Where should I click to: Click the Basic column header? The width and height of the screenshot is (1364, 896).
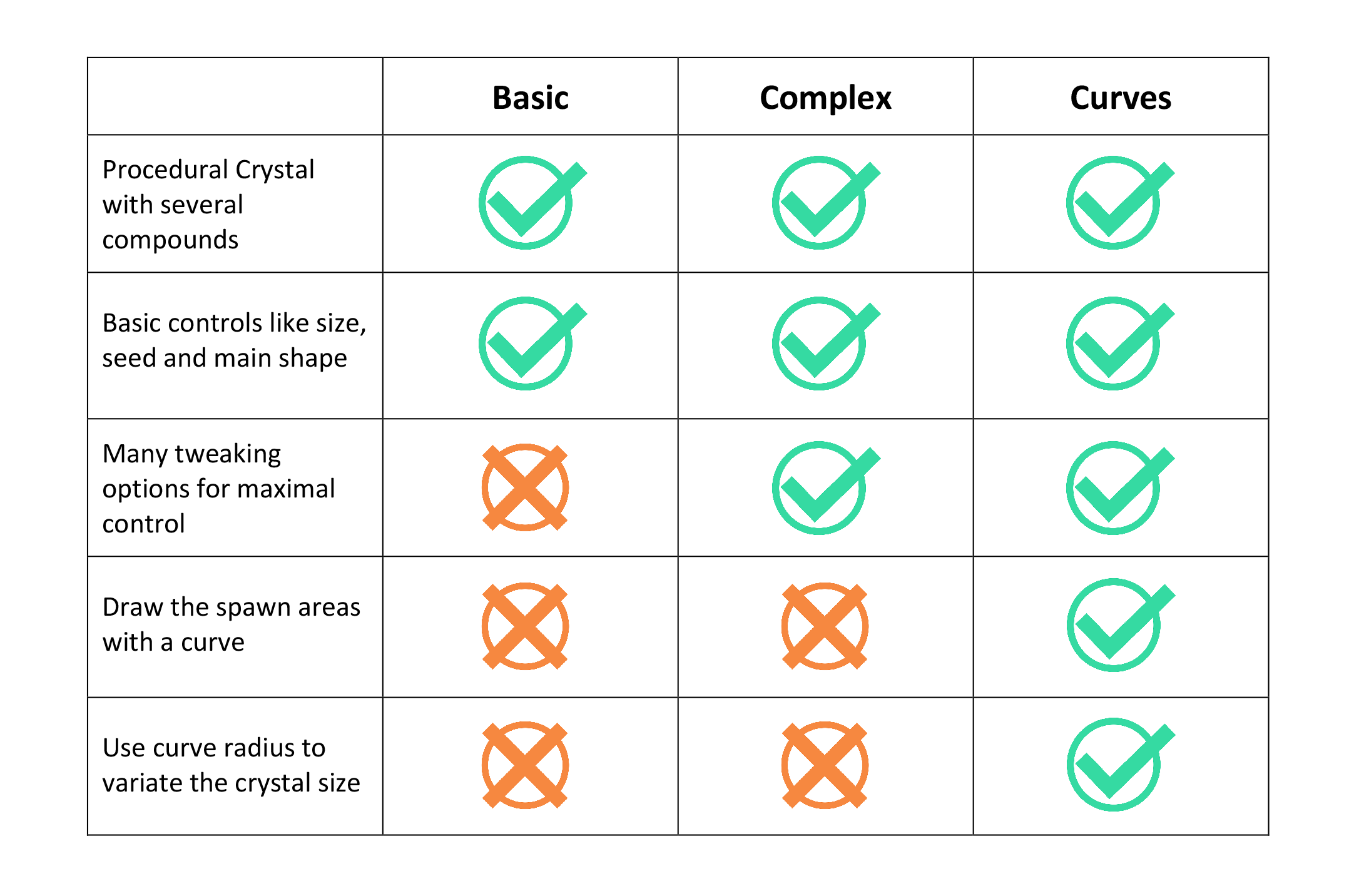[531, 98]
